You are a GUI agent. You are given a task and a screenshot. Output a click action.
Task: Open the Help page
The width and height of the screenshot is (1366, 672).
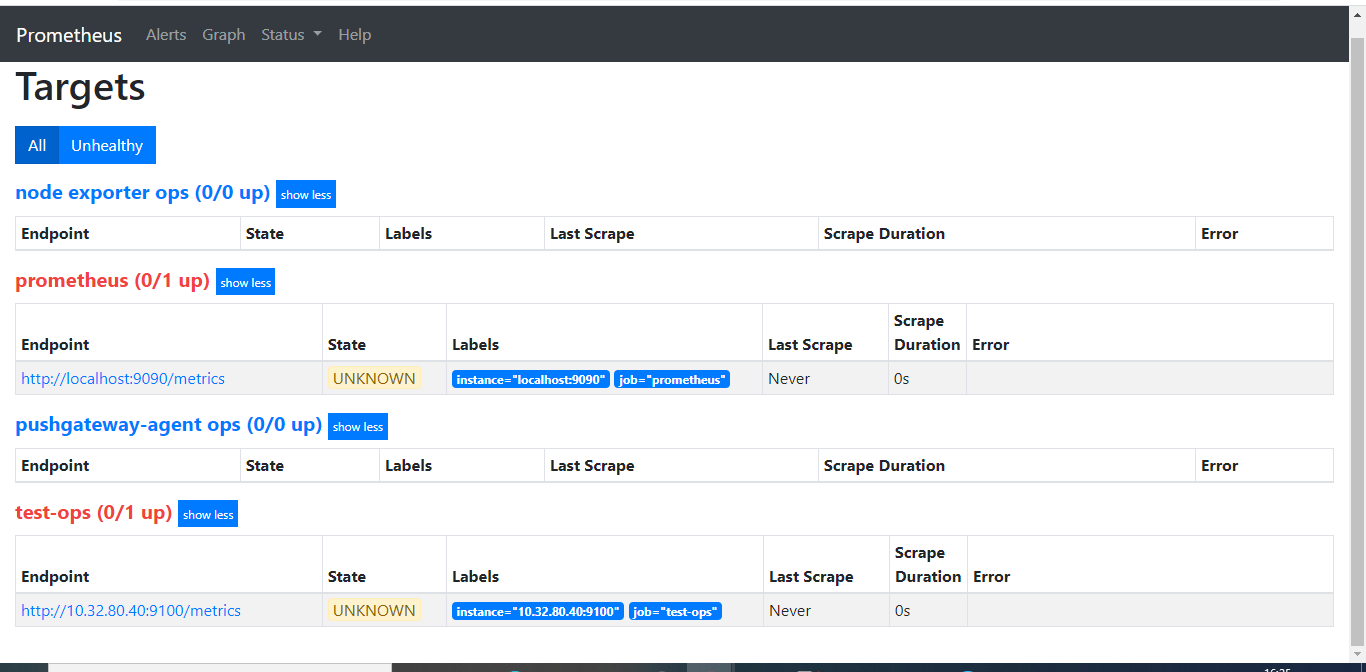355,34
